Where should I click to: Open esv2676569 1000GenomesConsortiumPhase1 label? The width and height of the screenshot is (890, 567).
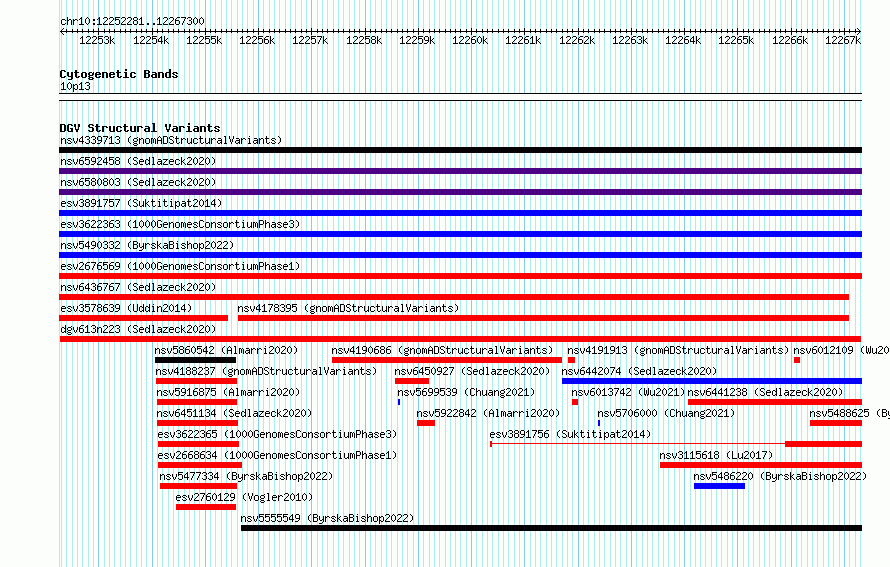(x=180, y=266)
